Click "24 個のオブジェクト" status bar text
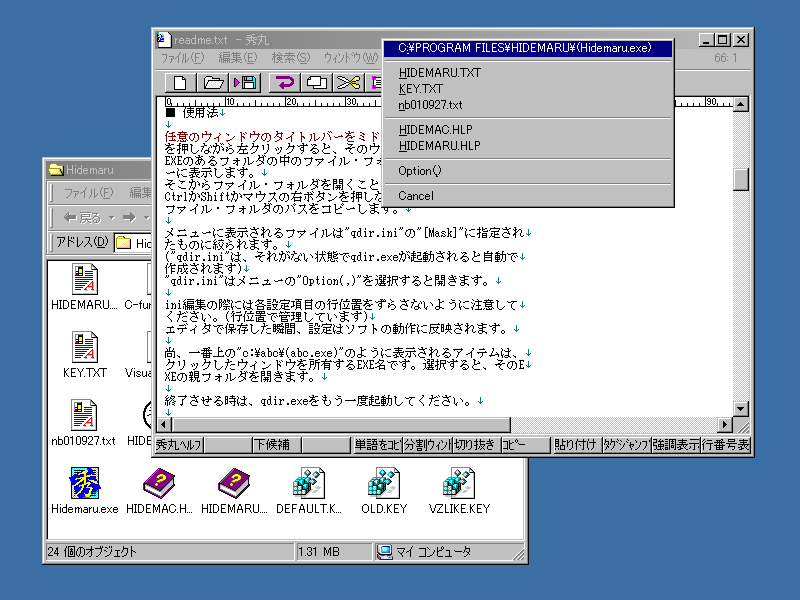Image resolution: width=800 pixels, height=600 pixels. tap(92, 552)
